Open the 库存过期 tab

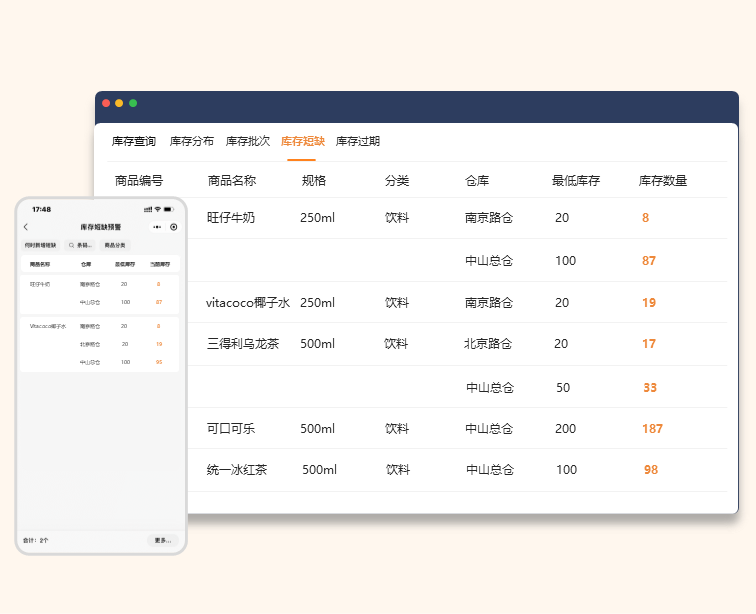(x=358, y=141)
